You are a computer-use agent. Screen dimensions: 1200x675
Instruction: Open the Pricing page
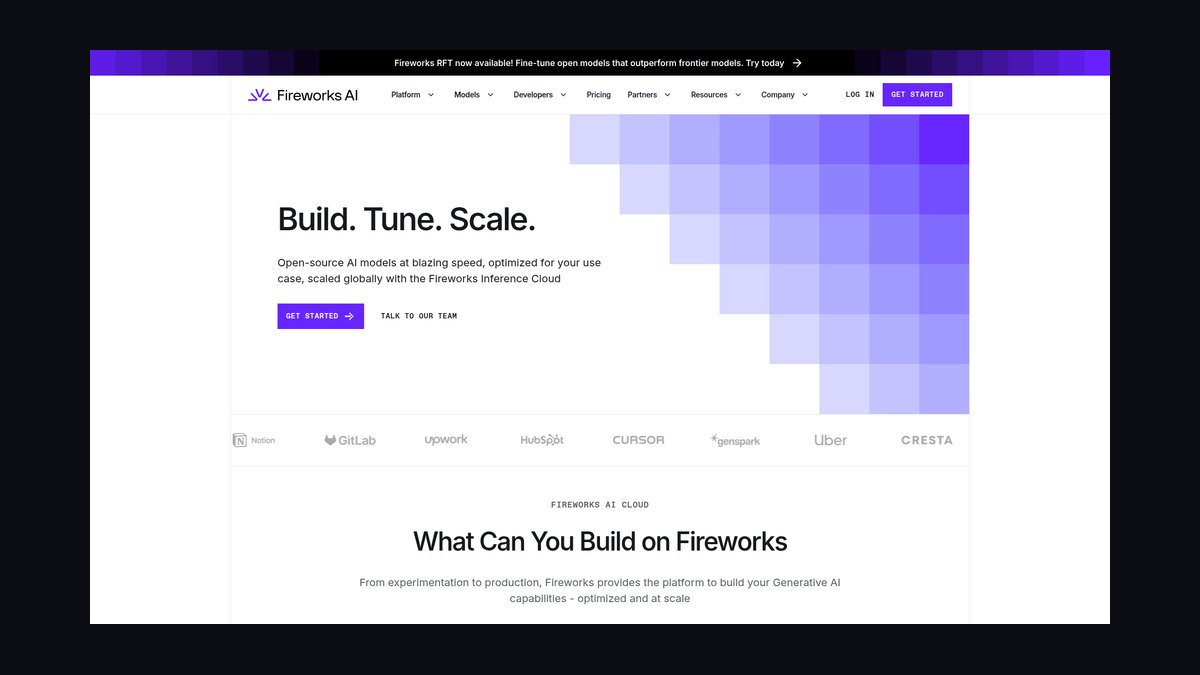pos(599,95)
